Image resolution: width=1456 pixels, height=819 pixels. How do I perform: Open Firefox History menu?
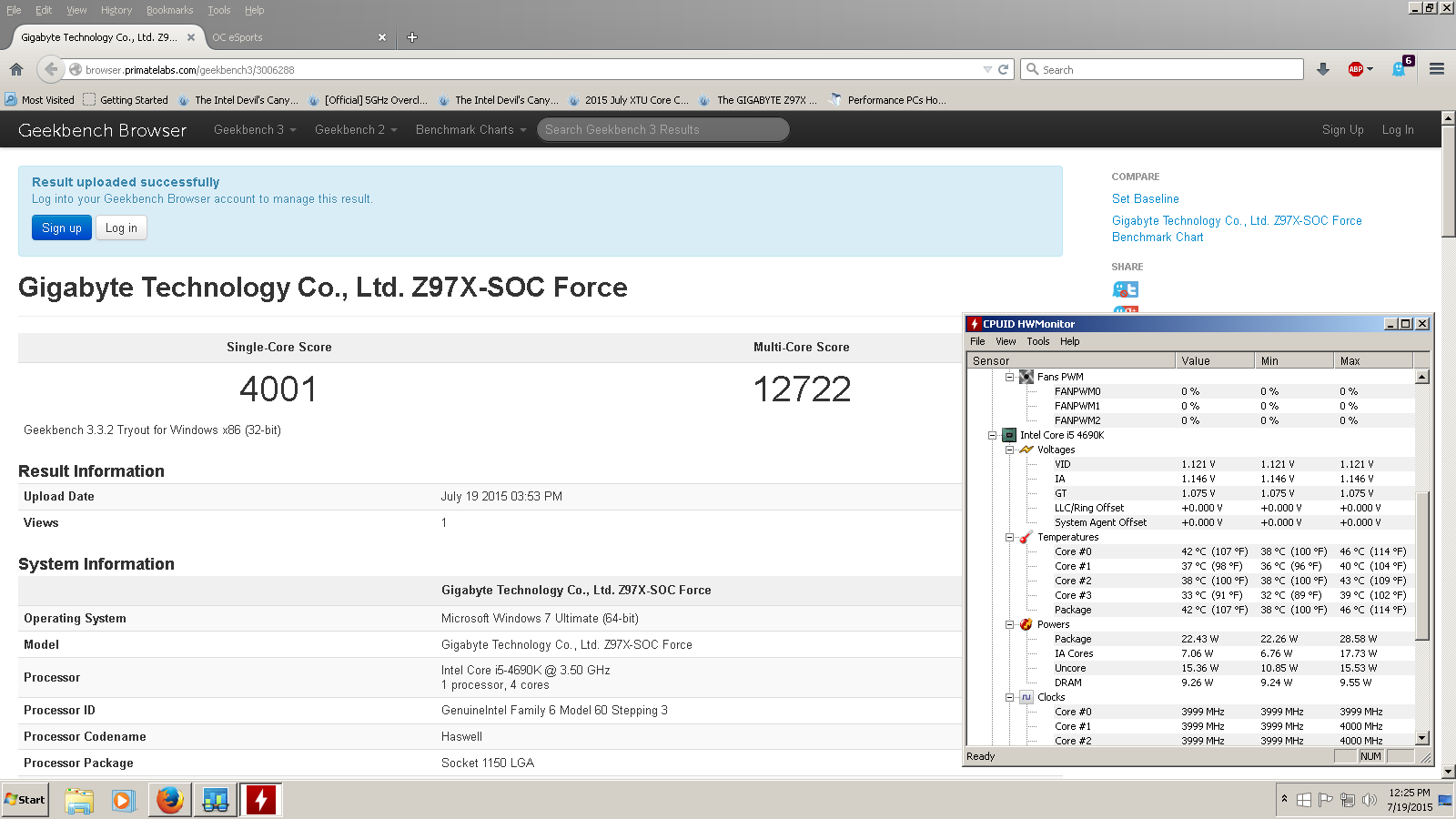pos(116,10)
